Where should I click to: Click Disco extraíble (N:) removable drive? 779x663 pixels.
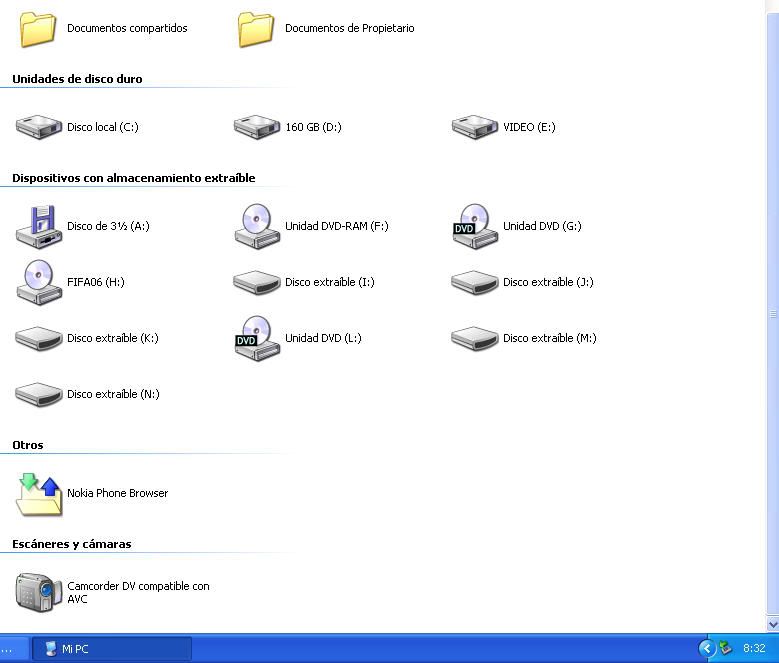[x=39, y=394]
